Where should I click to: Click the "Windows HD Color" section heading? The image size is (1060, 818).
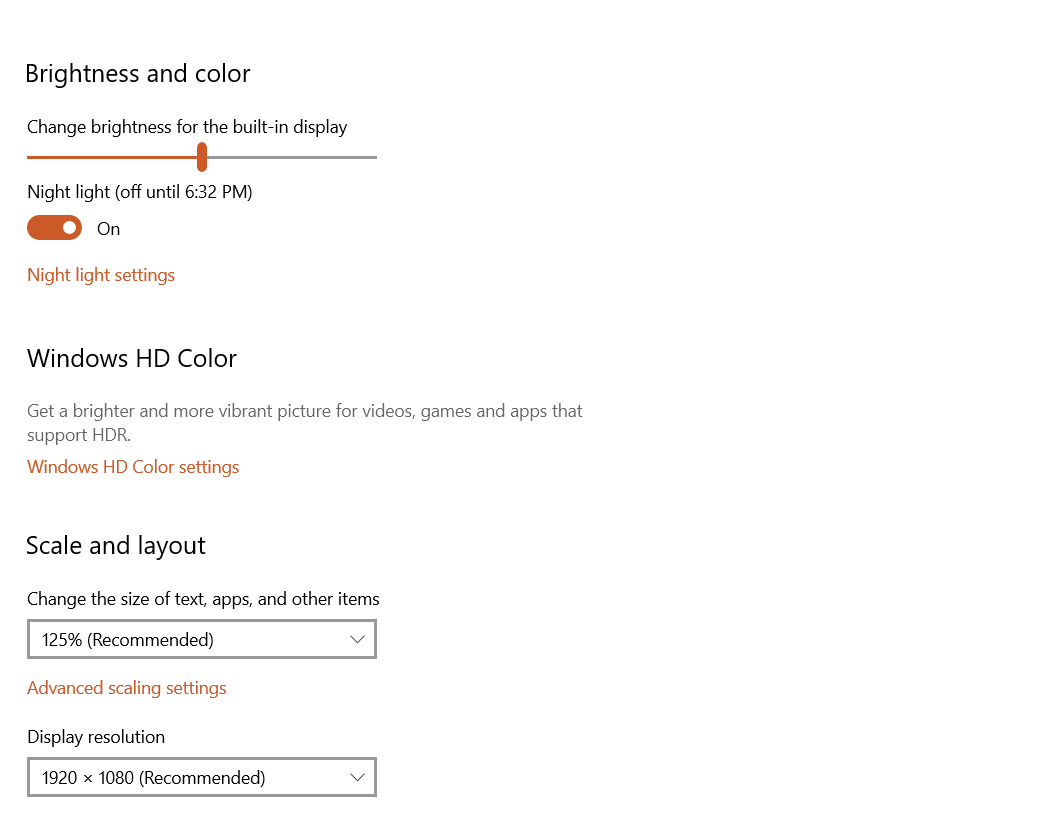[x=132, y=359]
